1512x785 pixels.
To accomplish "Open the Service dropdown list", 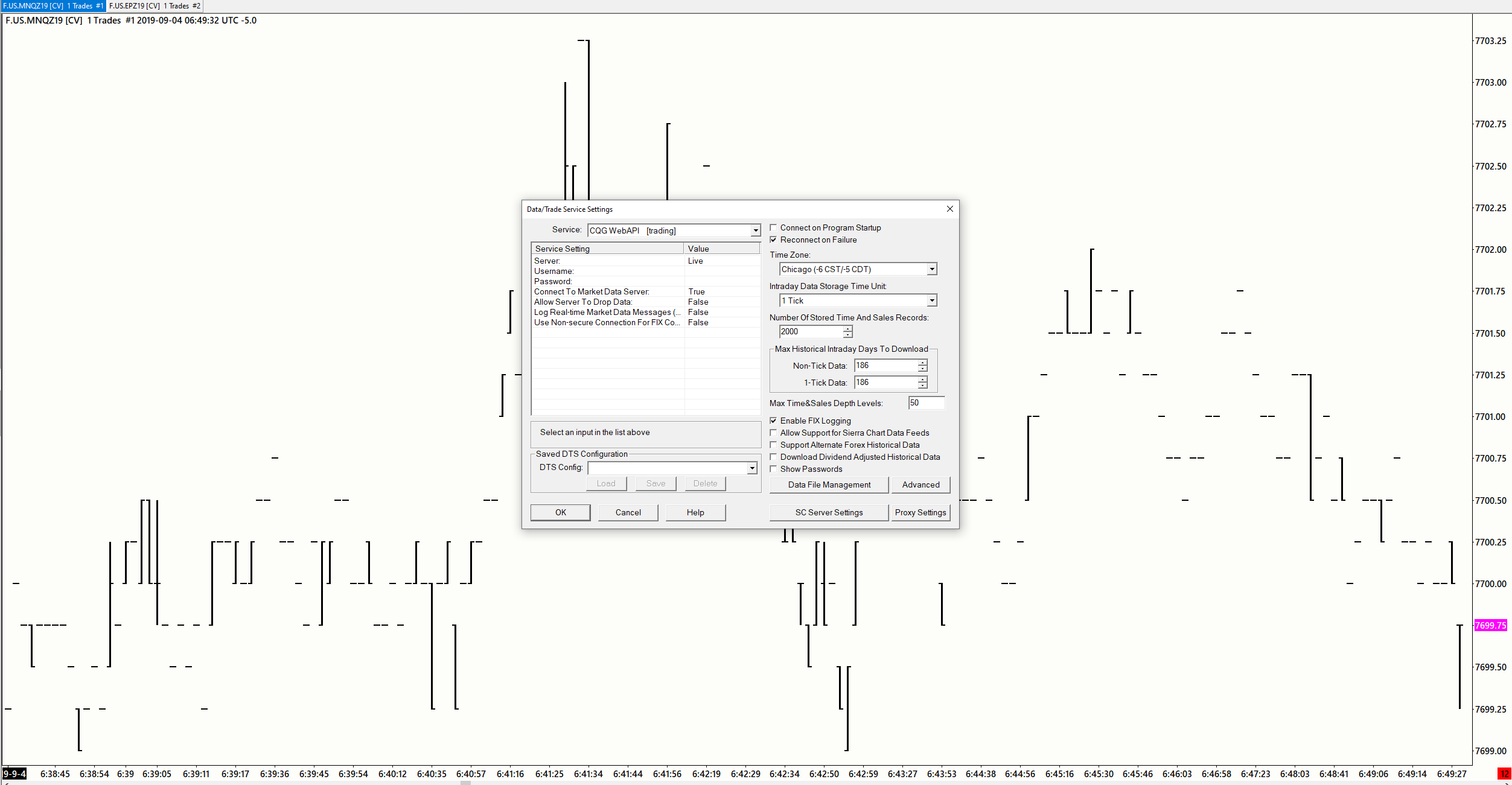I will (x=755, y=230).
